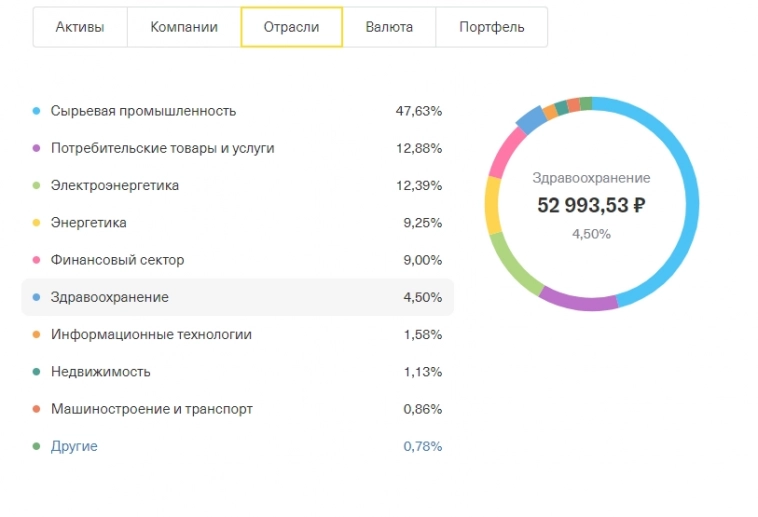Click the 12,88% value

point(419,148)
